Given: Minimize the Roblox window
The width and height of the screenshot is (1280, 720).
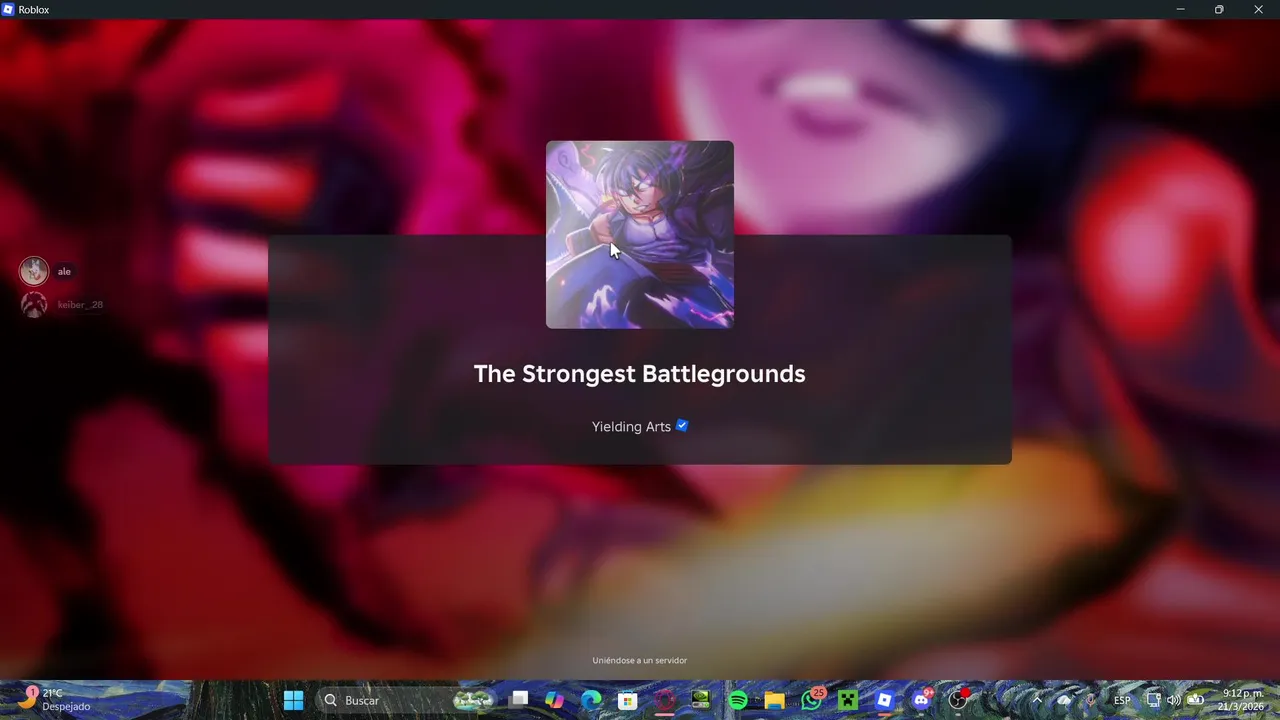Looking at the screenshot, I should (x=1180, y=9).
